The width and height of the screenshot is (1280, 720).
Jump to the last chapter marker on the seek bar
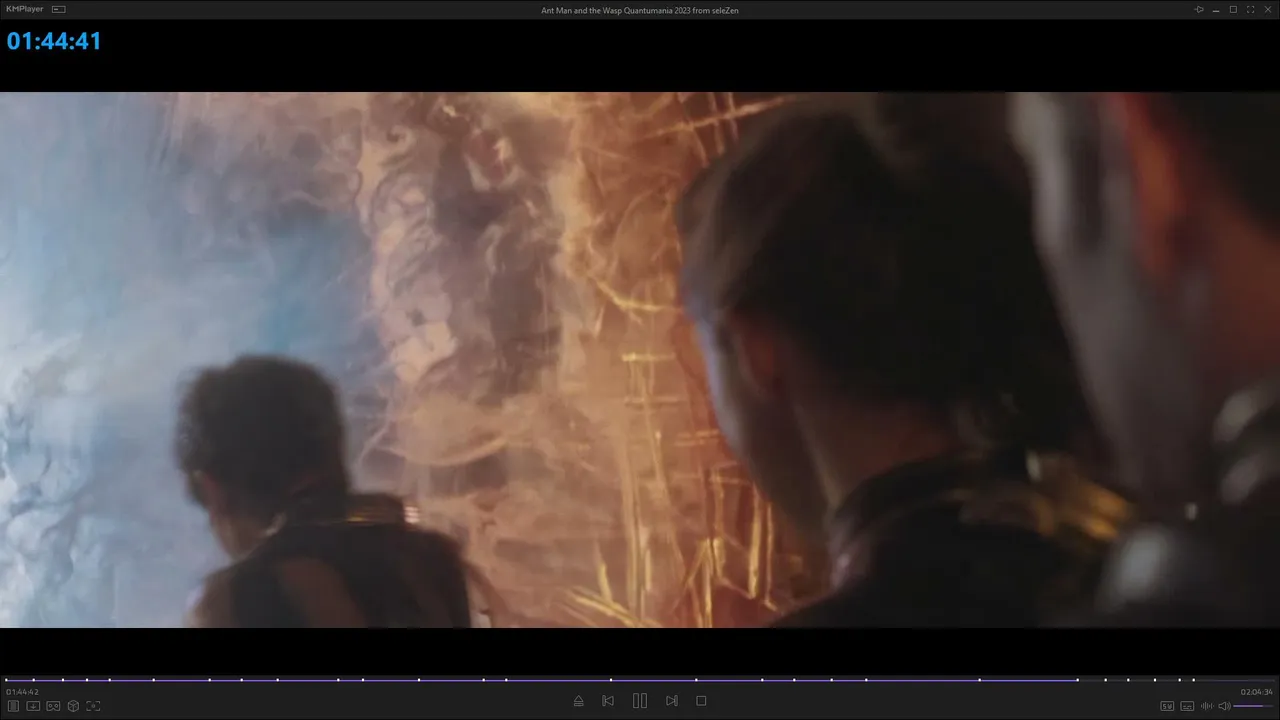(x=1193, y=680)
